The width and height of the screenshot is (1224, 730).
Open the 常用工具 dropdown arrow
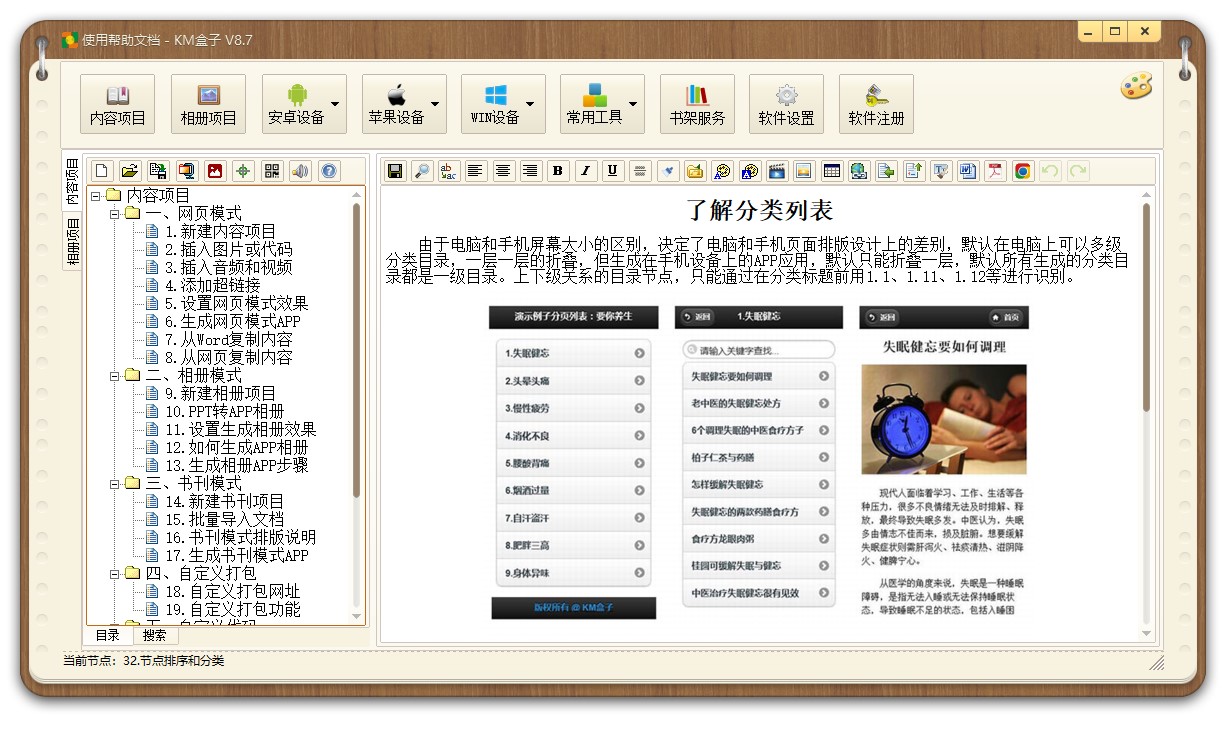pyautogui.click(x=632, y=104)
